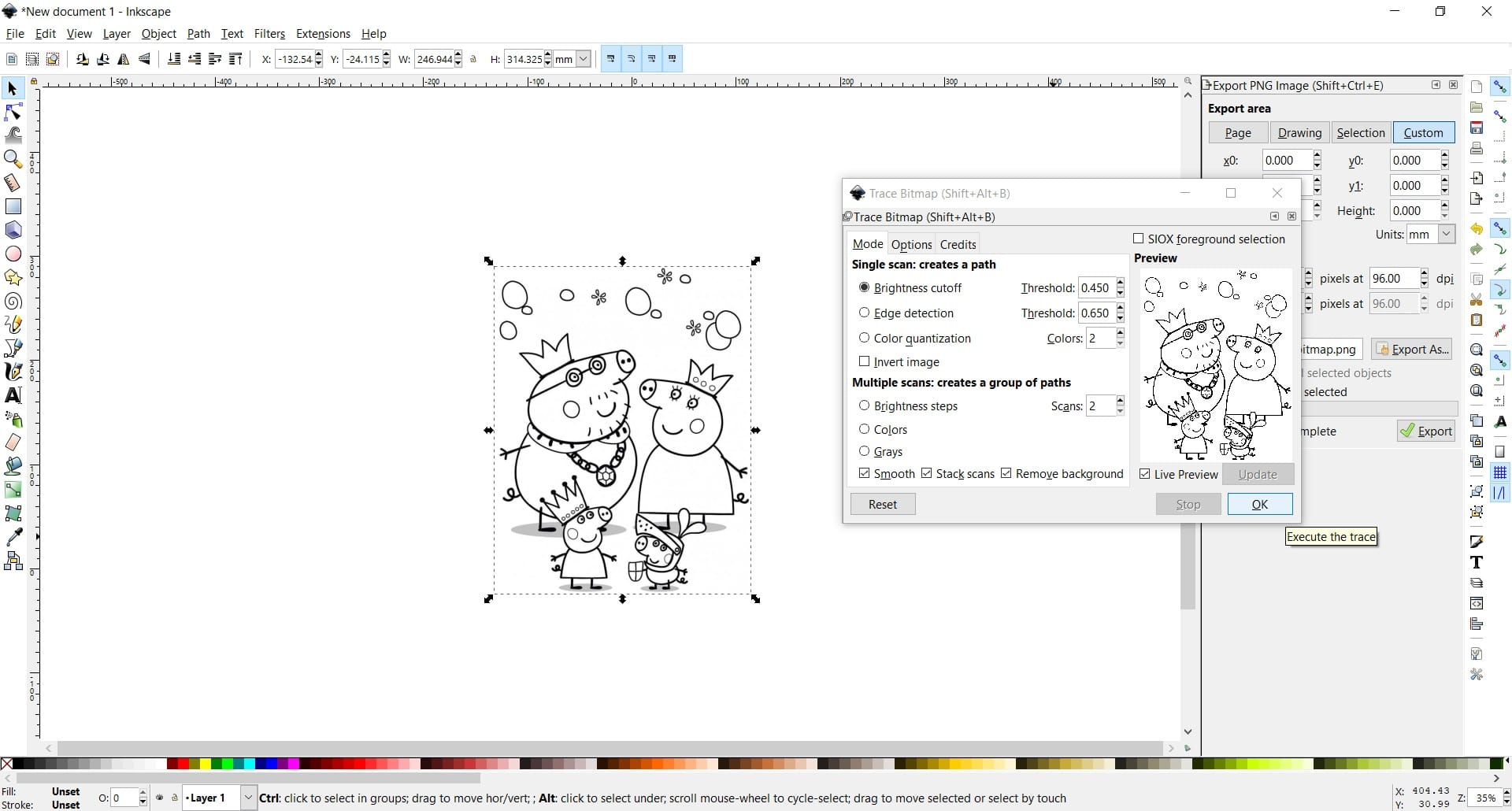Toggle the Live Preview checkbox
This screenshot has height=811, width=1512.
[1144, 474]
